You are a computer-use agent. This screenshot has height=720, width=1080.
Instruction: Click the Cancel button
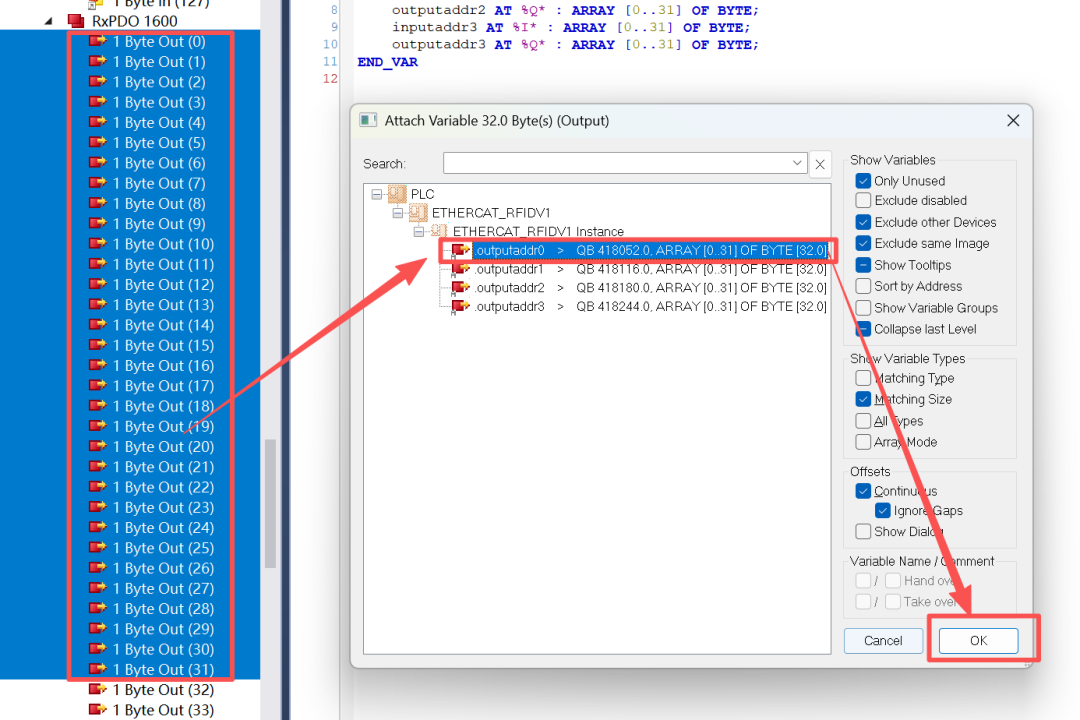883,641
